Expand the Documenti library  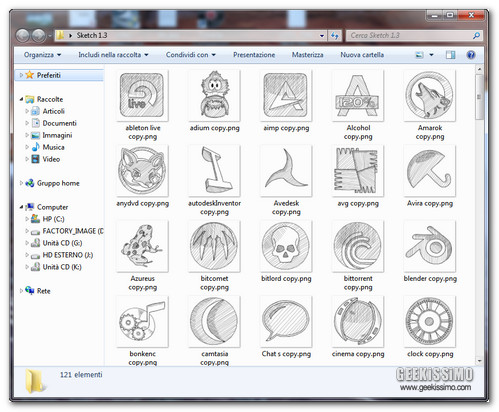tap(27, 123)
